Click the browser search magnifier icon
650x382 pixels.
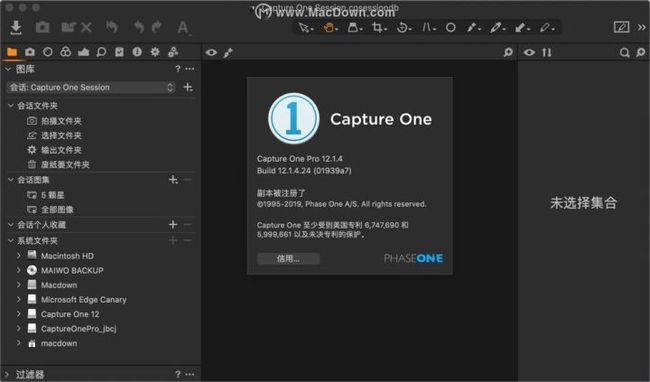point(624,53)
